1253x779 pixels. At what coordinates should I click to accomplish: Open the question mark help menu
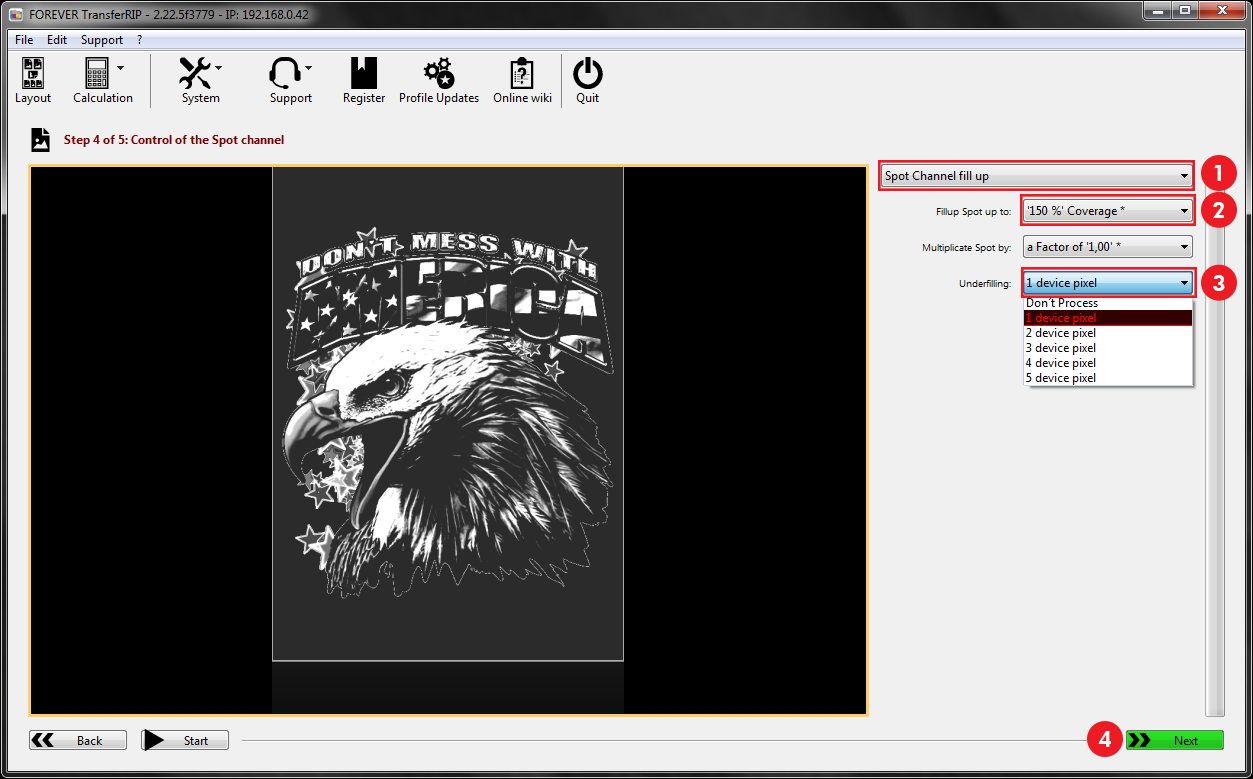pos(140,40)
